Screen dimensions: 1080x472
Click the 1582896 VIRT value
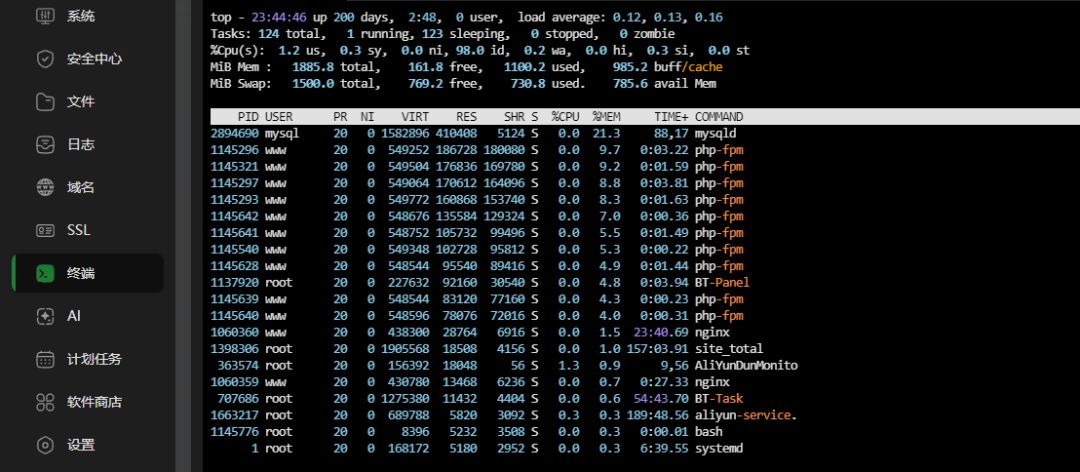point(405,134)
